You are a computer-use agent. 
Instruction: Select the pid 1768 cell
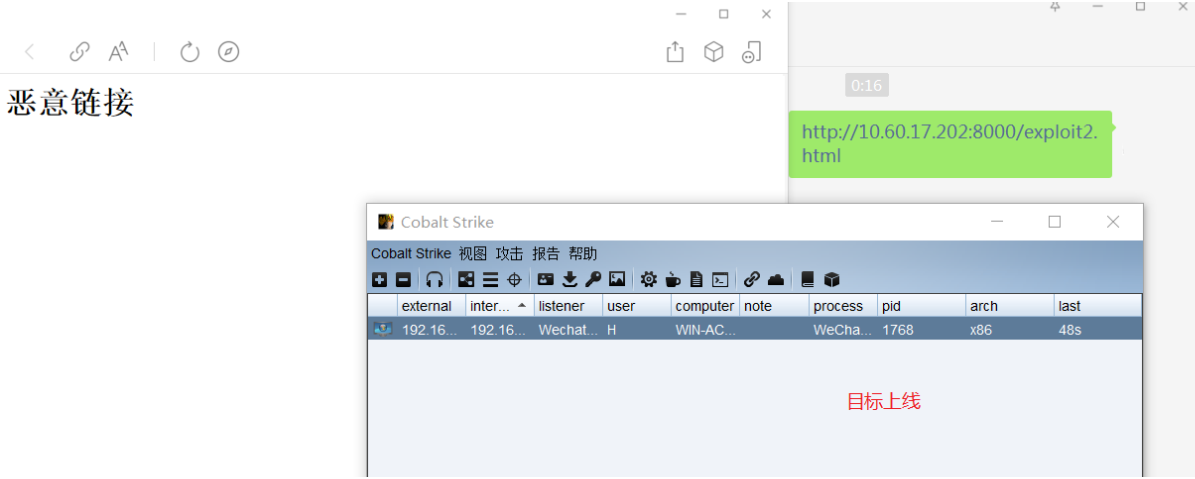click(x=921, y=330)
